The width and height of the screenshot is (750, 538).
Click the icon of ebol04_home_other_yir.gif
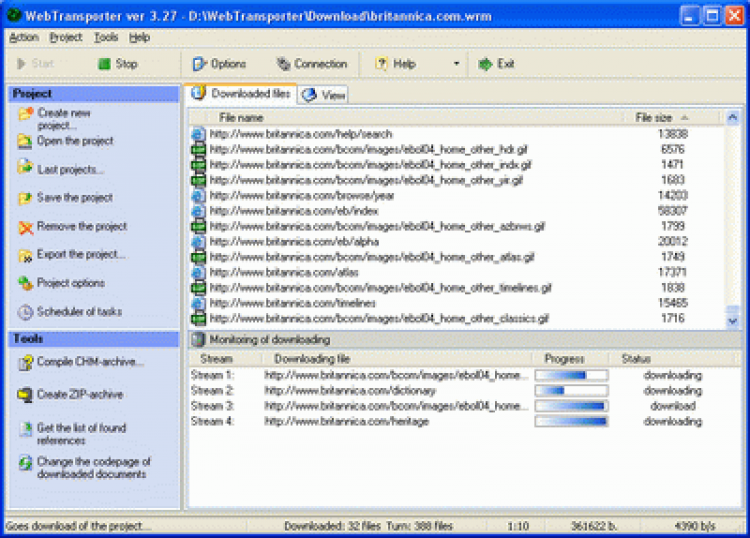coord(198,180)
